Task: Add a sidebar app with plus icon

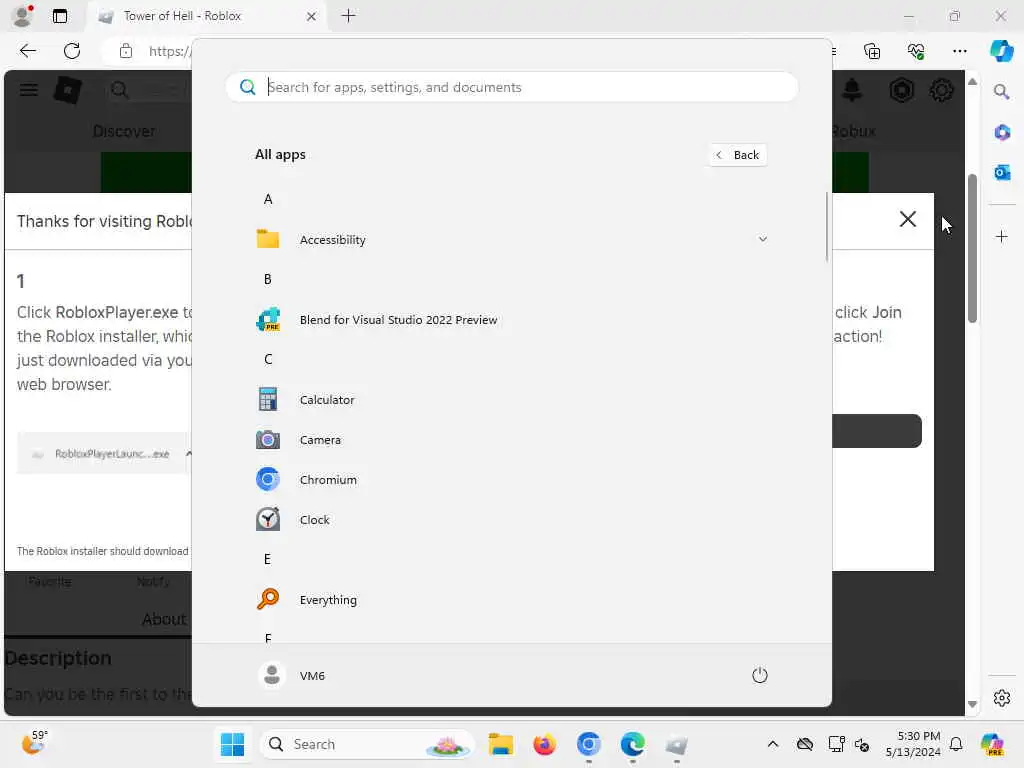Action: pos(1002,236)
